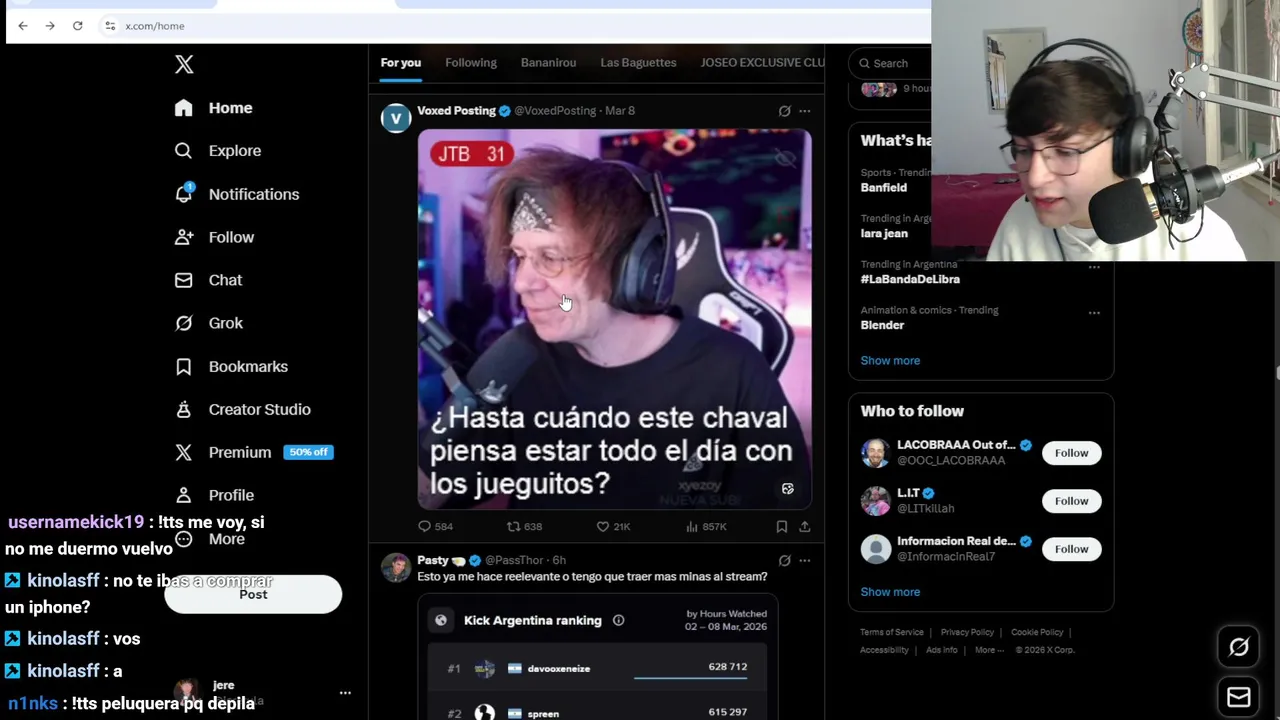Image resolution: width=1280 pixels, height=720 pixels.
Task: Click the X logo in the sidebar
Action: (x=184, y=65)
